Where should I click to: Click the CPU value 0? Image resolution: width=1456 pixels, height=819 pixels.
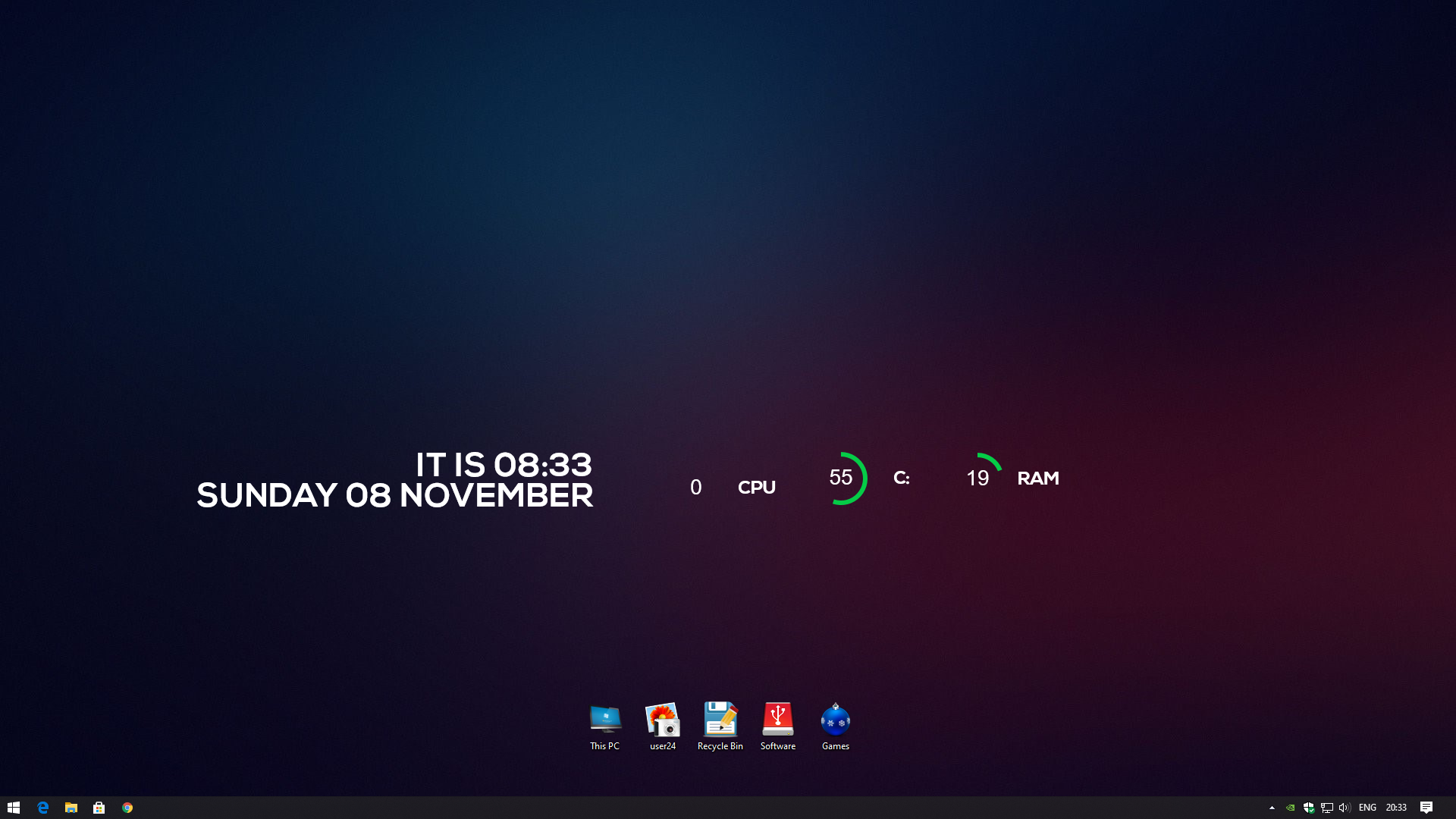click(x=695, y=487)
